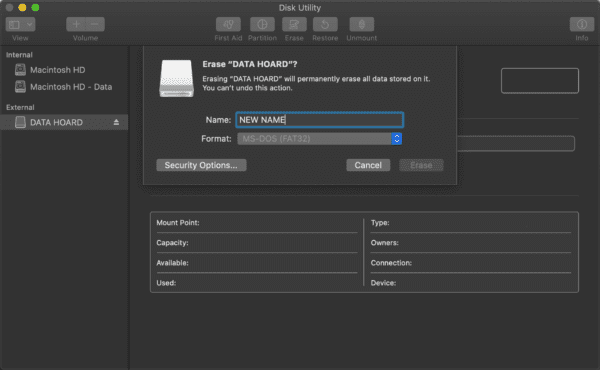Click the Internal section header
The height and width of the screenshot is (370, 600).
[19, 55]
